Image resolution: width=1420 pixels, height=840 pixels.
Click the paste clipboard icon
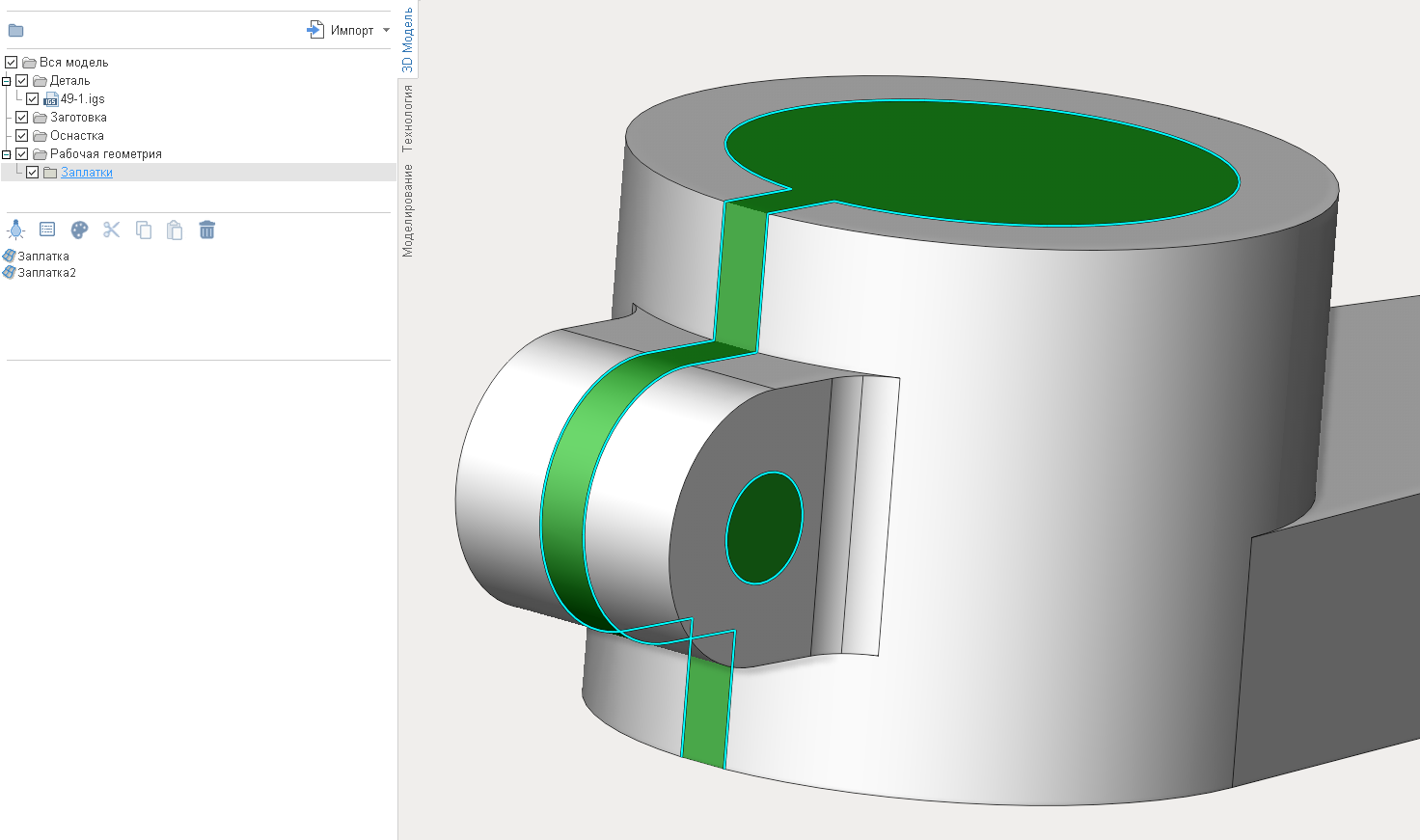(x=175, y=230)
